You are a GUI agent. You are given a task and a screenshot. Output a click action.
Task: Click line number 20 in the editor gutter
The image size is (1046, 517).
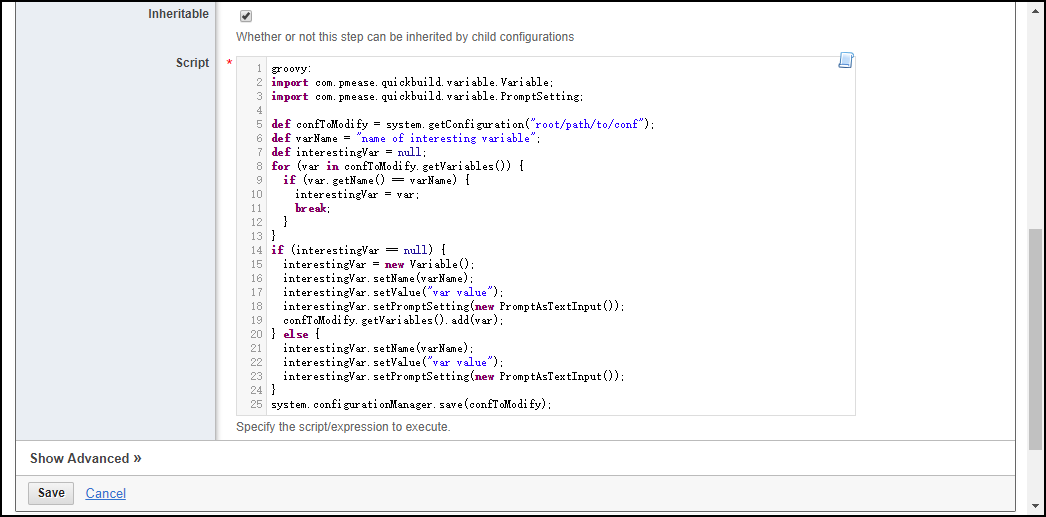click(256, 334)
